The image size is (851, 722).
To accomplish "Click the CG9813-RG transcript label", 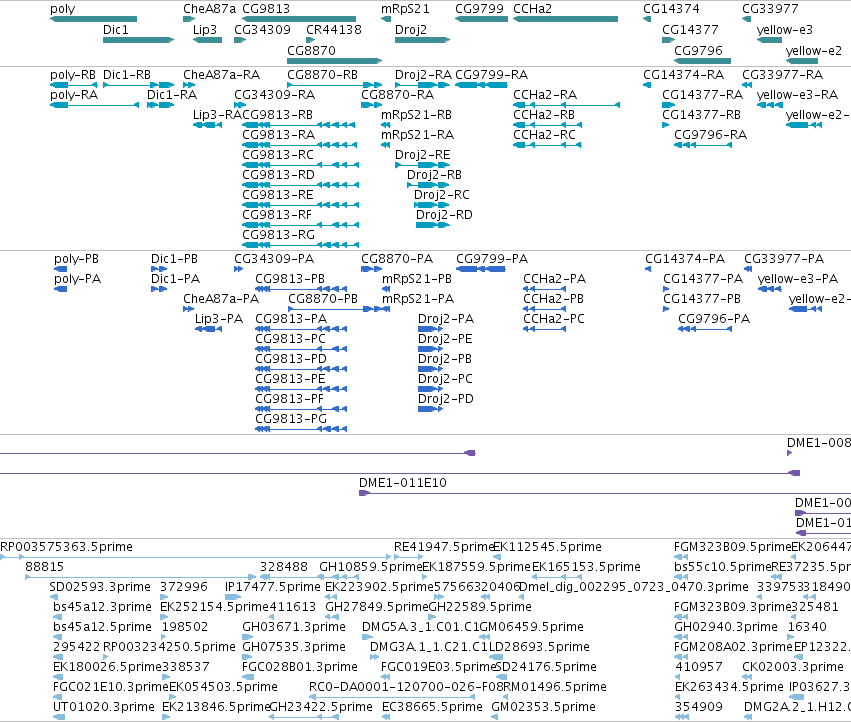I will [278, 235].
